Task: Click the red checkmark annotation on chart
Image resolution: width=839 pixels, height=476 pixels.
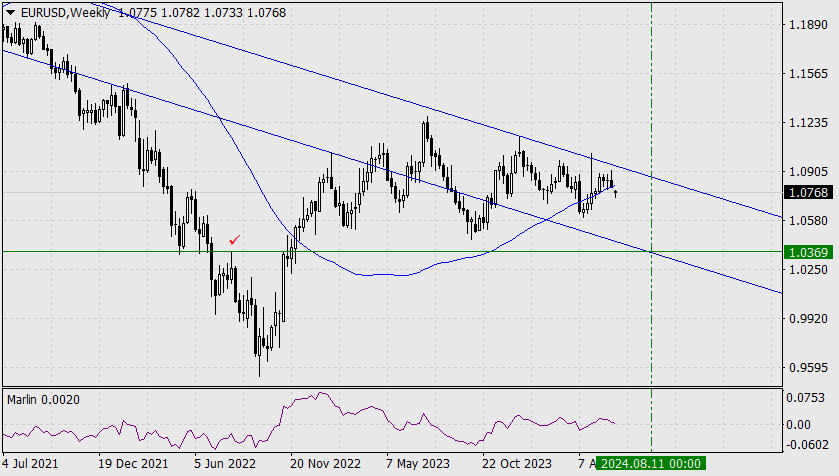Action: click(x=234, y=240)
